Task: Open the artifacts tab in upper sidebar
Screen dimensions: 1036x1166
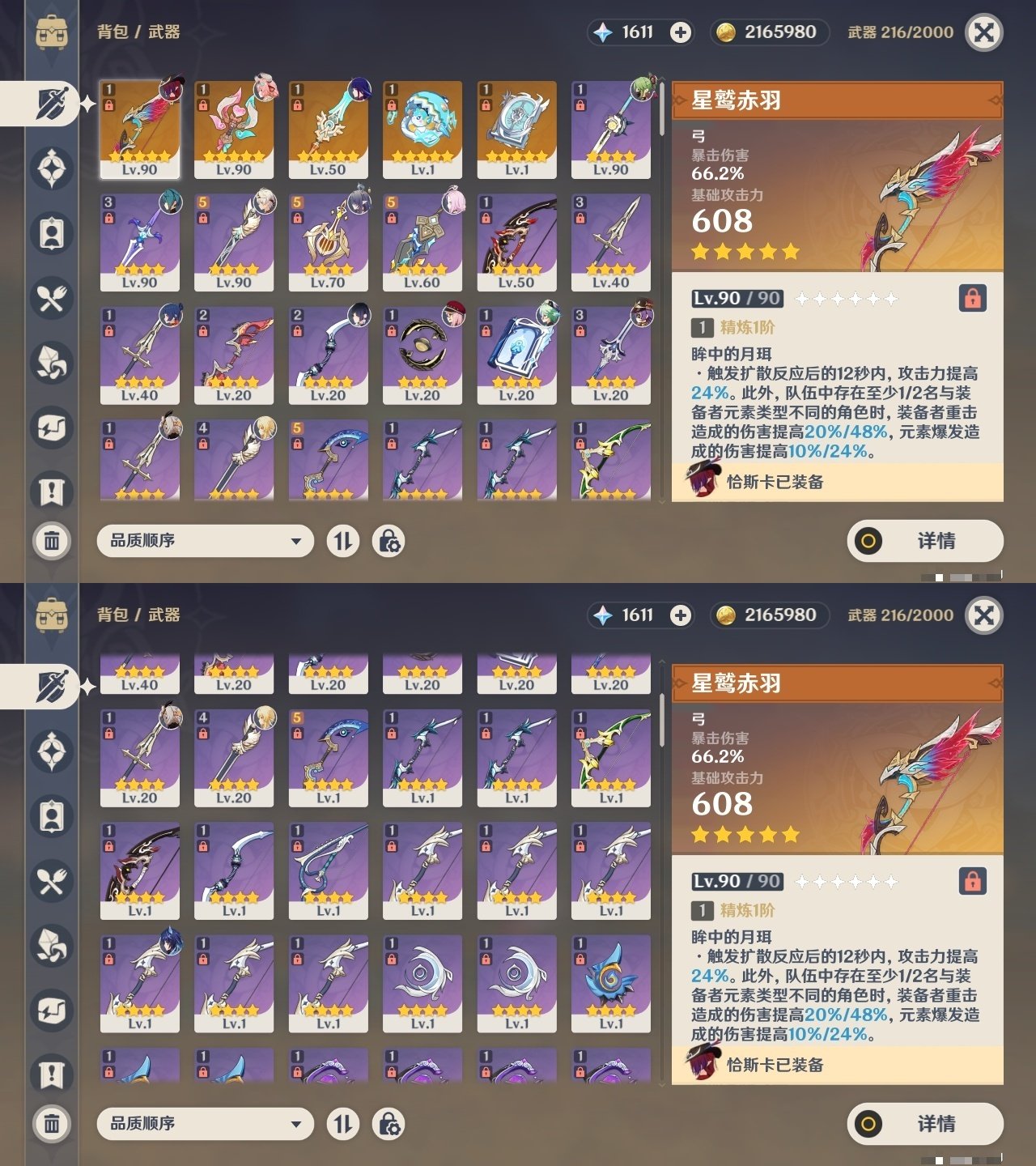Action: pos(52,169)
